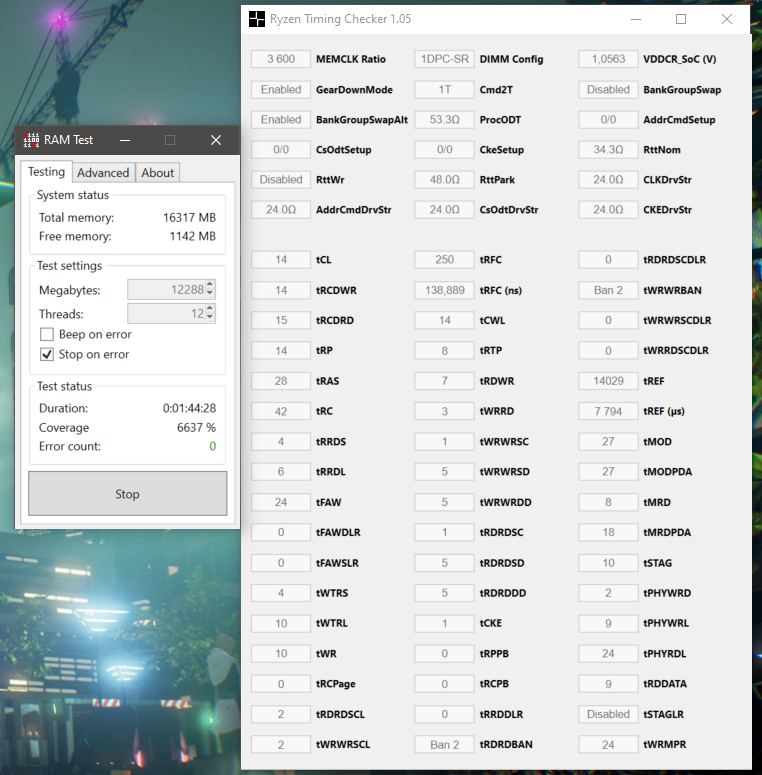Increase Megabytes with the up stepper arrow
The image size is (762, 775).
click(210, 285)
